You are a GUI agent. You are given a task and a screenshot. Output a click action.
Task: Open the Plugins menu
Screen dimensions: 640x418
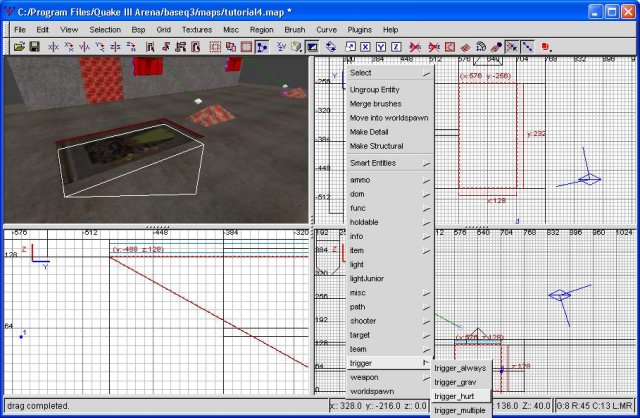(360, 30)
